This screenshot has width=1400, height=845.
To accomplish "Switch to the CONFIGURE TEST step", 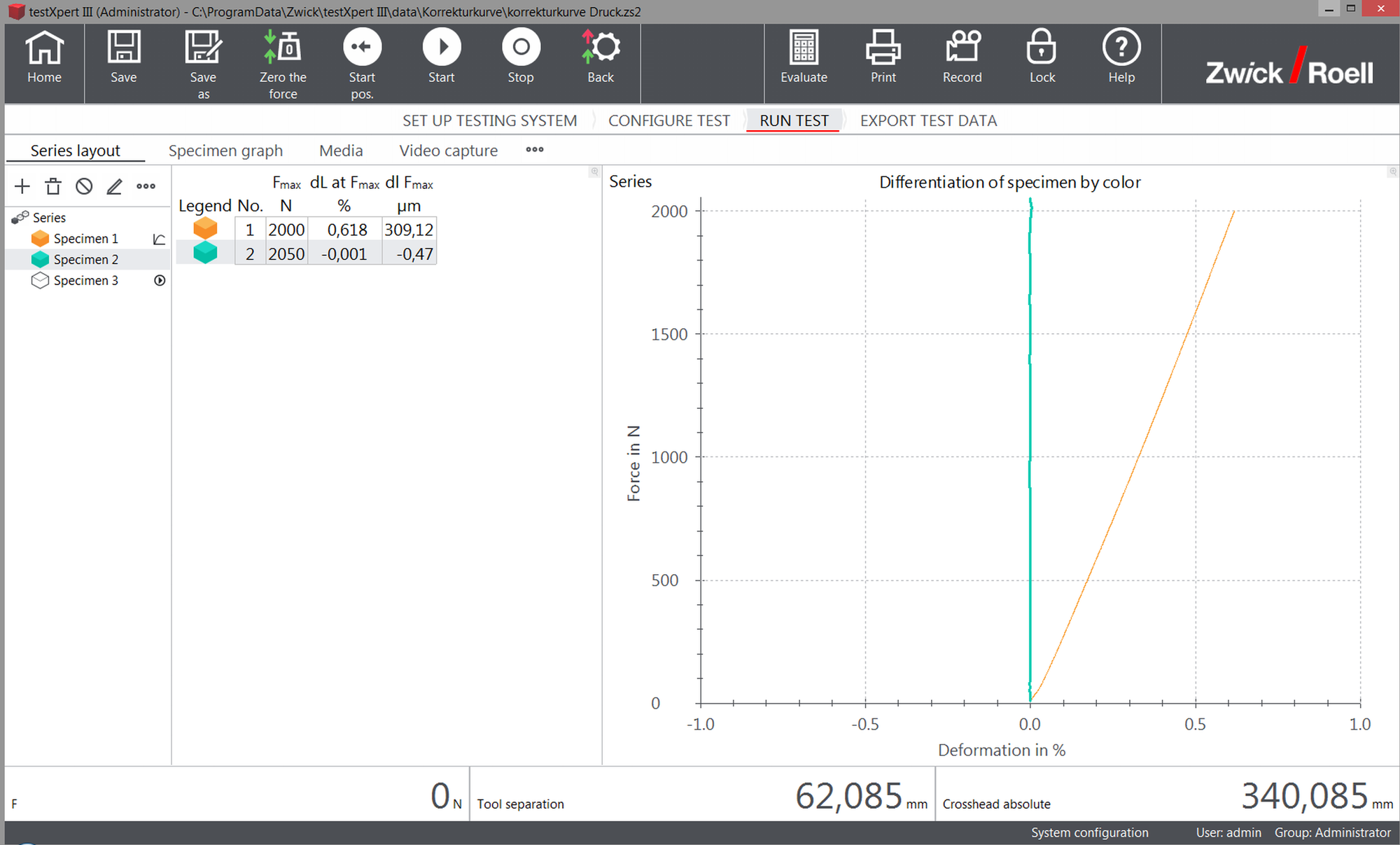I will pos(668,121).
